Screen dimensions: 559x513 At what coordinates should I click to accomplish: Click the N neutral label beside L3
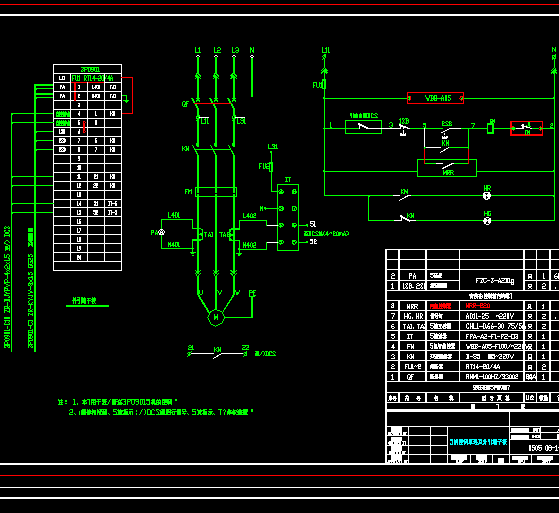[x=252, y=50]
